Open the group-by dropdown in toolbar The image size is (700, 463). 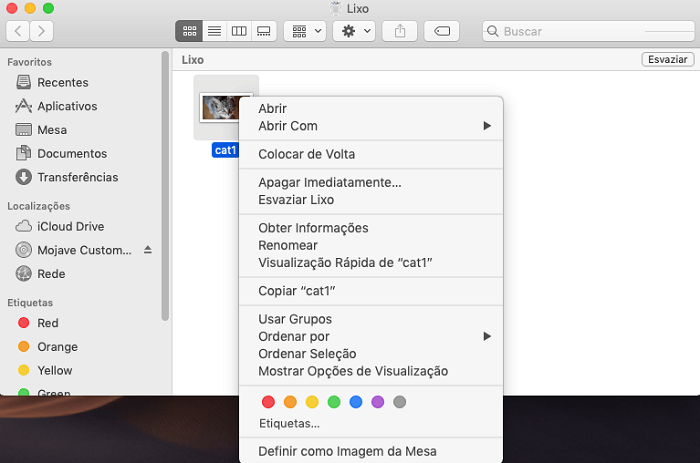pos(304,31)
